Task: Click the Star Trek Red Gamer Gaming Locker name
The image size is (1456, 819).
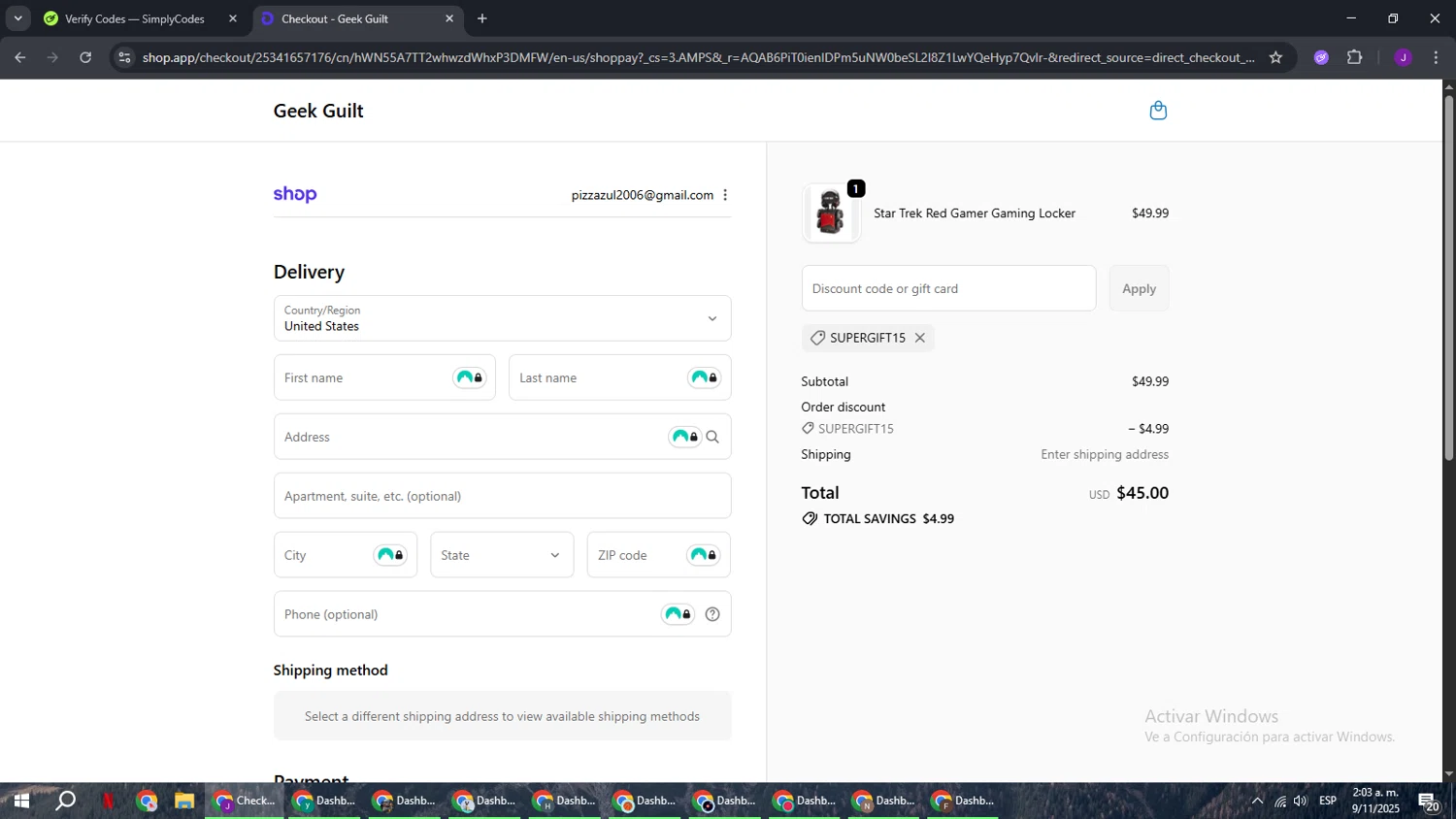Action: click(975, 213)
